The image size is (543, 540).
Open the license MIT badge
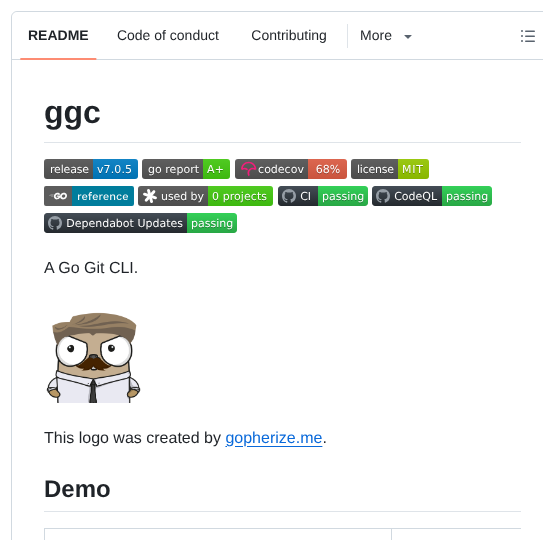point(390,169)
